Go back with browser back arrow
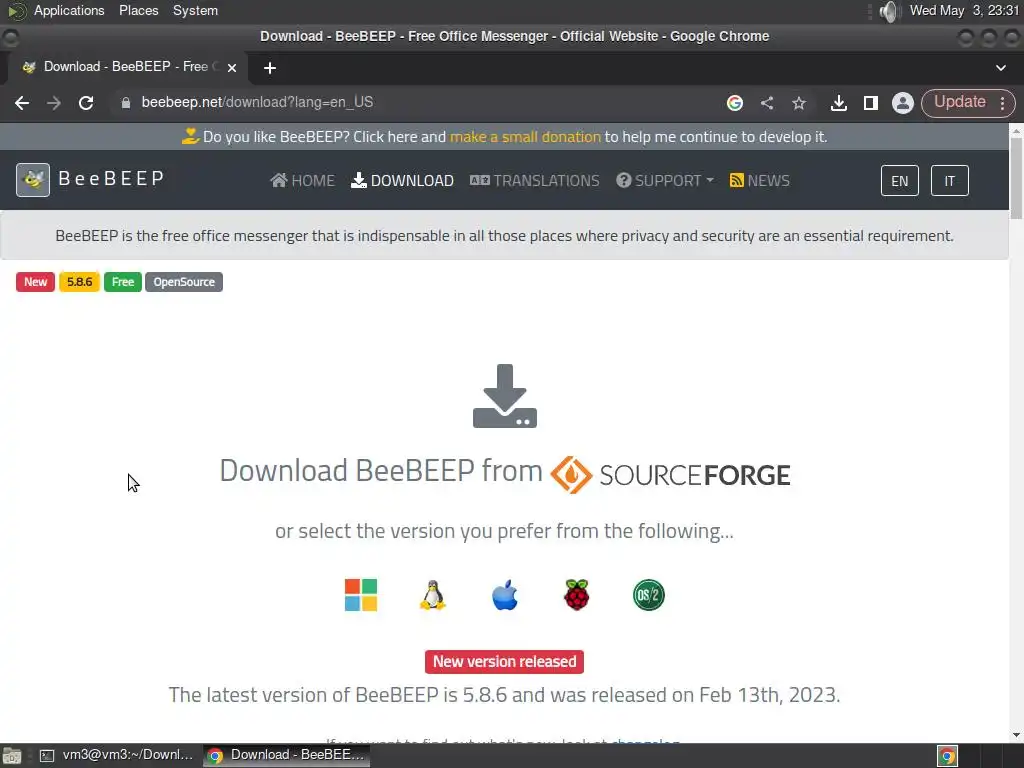This screenshot has width=1024, height=768. [x=22, y=103]
